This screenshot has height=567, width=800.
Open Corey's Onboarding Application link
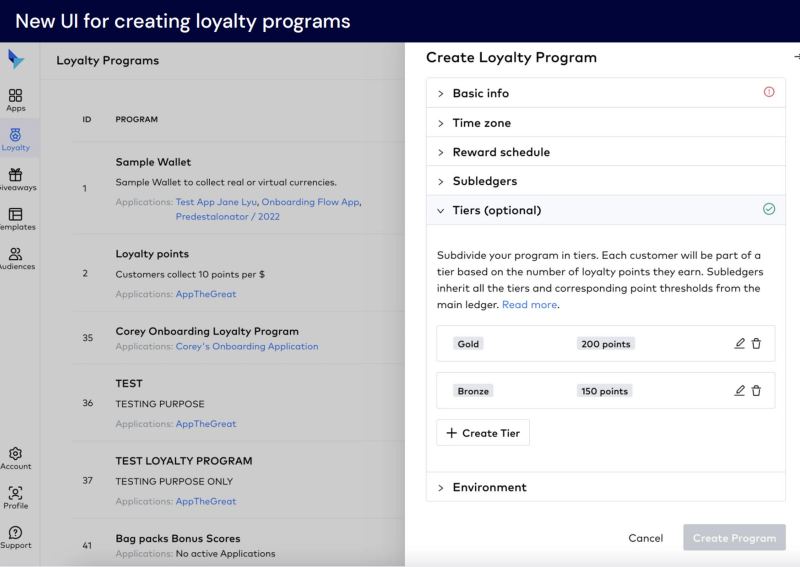coord(247,346)
